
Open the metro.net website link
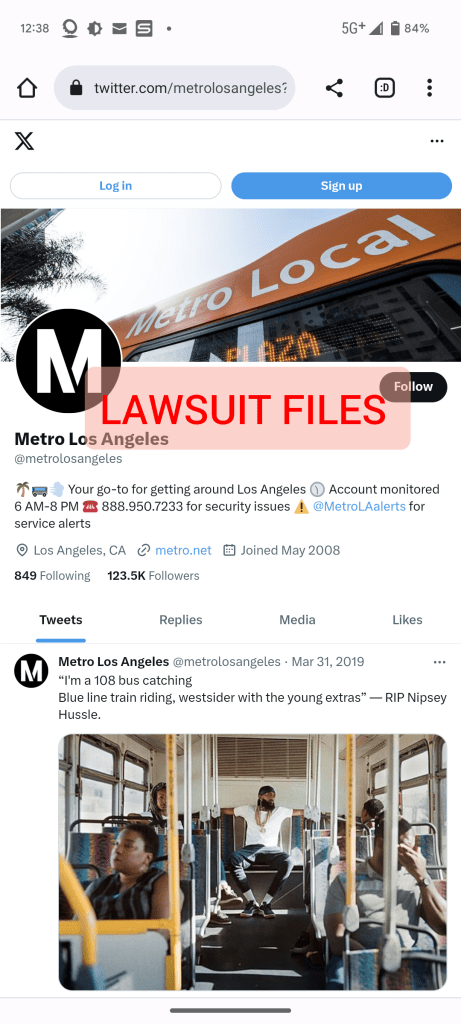pyautogui.click(x=183, y=551)
